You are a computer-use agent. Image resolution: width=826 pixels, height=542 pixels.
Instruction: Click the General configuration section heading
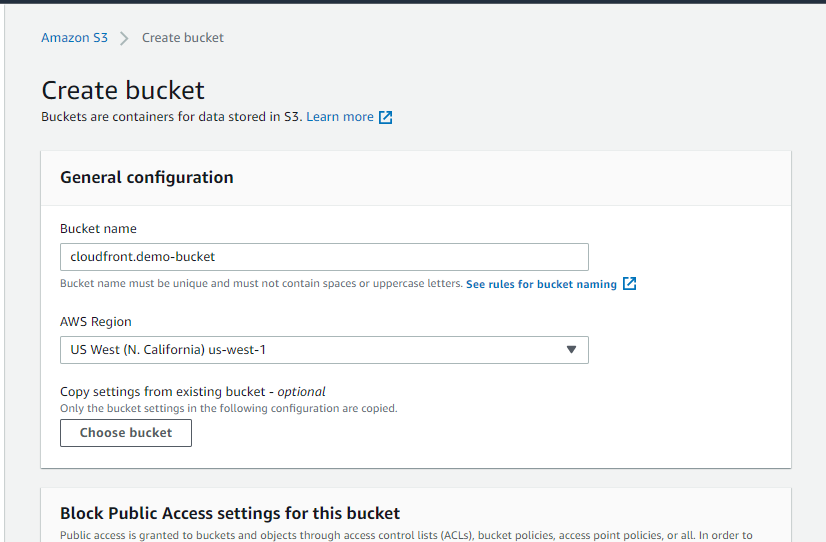147,177
